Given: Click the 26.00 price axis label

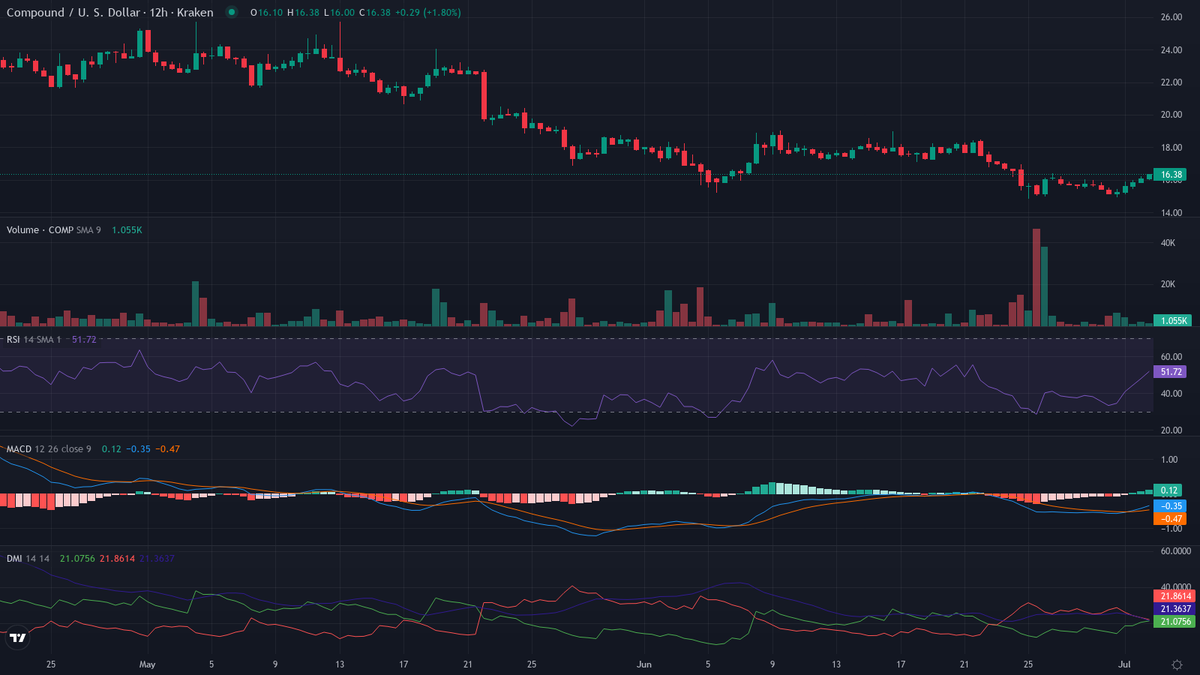Looking at the screenshot, I should pos(1172,17).
